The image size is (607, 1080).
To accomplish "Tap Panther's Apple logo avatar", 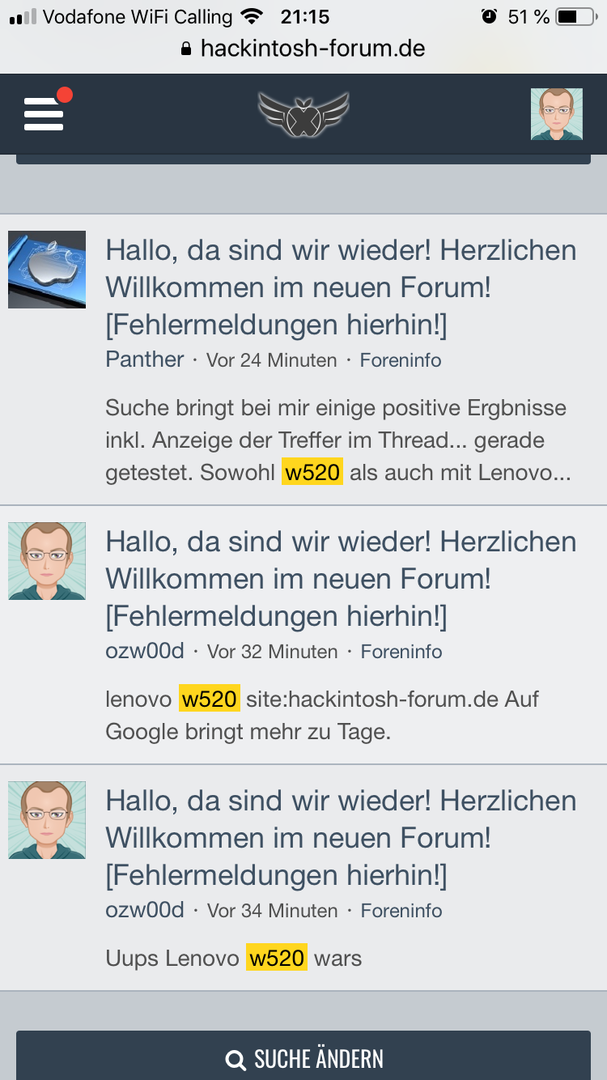I will pyautogui.click(x=47, y=269).
